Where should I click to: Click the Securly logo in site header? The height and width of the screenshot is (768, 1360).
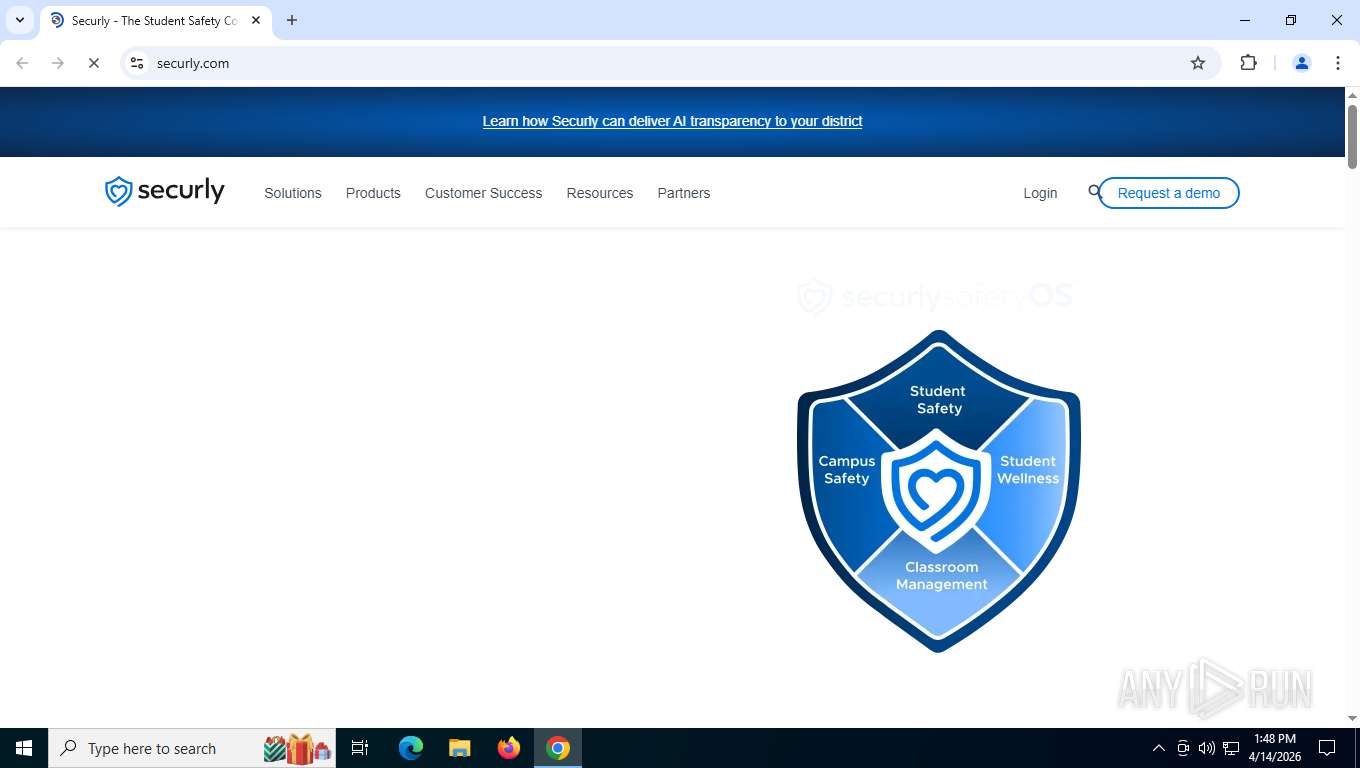pos(165,191)
